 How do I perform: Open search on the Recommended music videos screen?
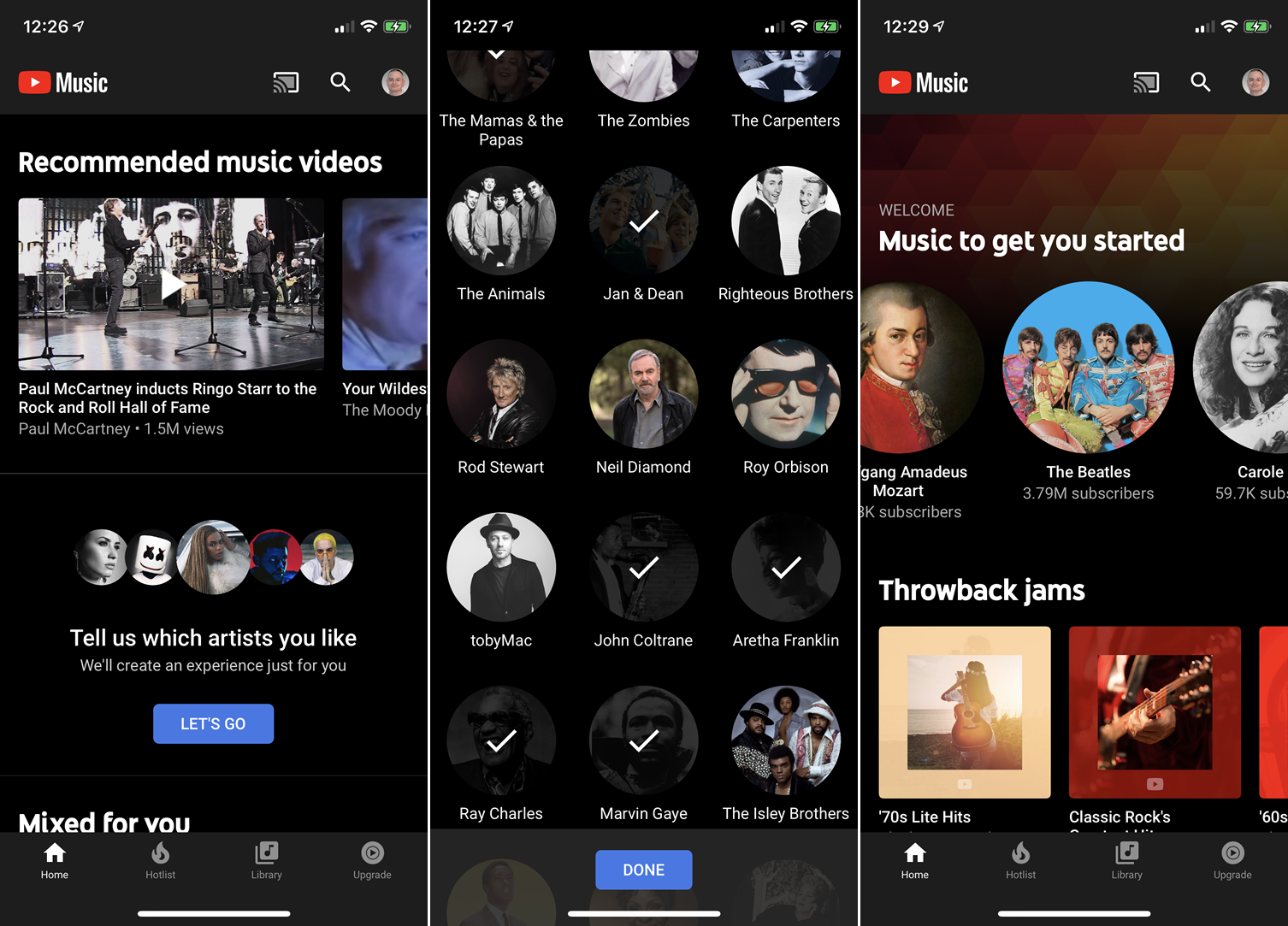(340, 82)
